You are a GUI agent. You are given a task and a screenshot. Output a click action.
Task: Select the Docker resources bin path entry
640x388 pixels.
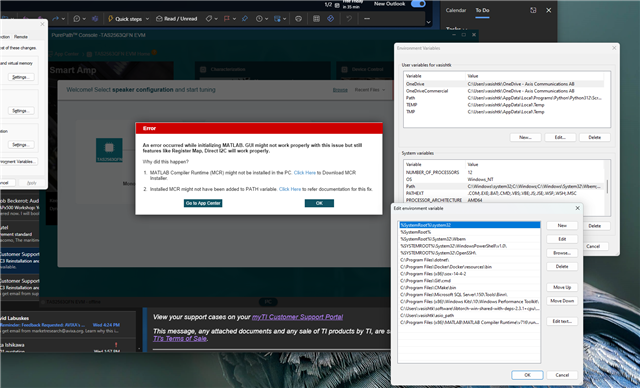point(469,267)
